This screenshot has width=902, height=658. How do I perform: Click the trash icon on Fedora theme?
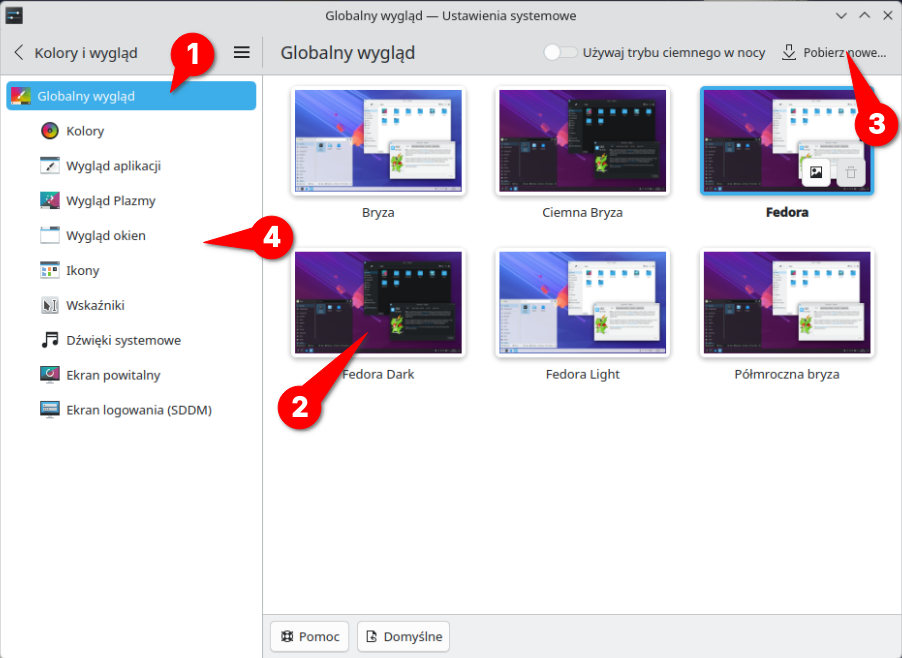[850, 172]
